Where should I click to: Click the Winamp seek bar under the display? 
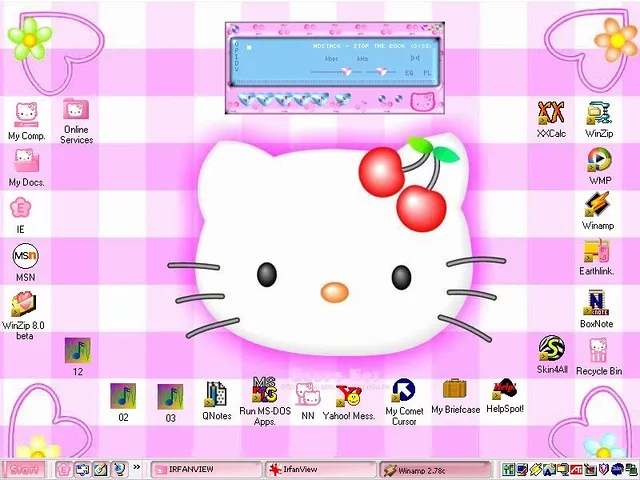pyautogui.click(x=336, y=82)
